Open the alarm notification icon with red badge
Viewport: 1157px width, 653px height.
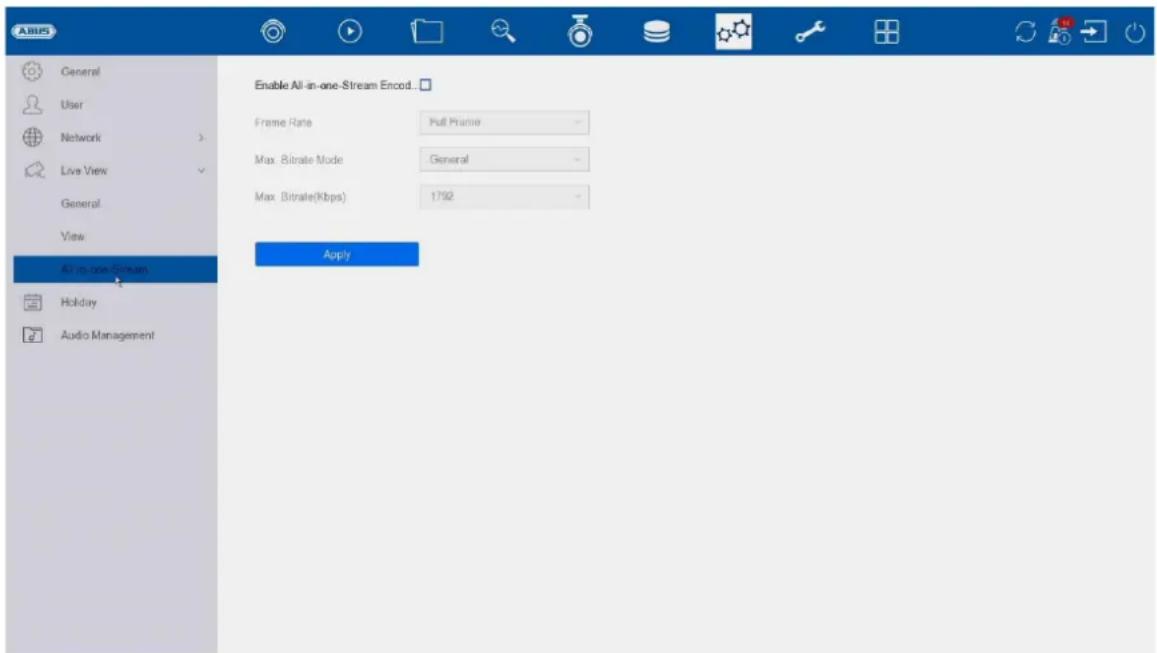[x=1060, y=31]
